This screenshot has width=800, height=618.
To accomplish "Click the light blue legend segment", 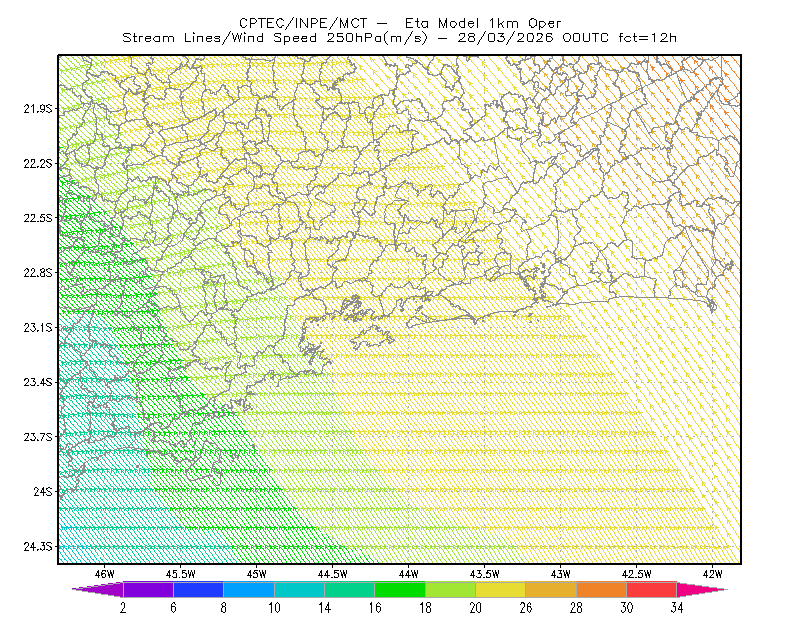I will pyautogui.click(x=248, y=589).
